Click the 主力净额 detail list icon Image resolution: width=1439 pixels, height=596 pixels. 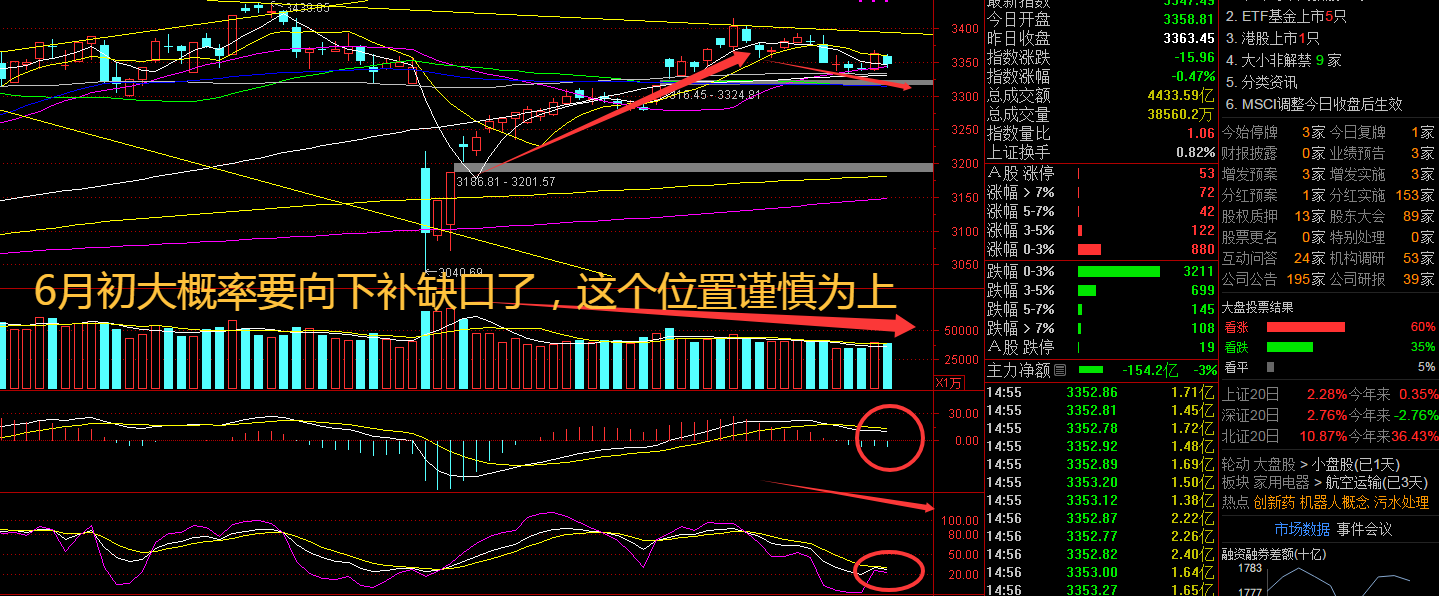(x=1060, y=370)
